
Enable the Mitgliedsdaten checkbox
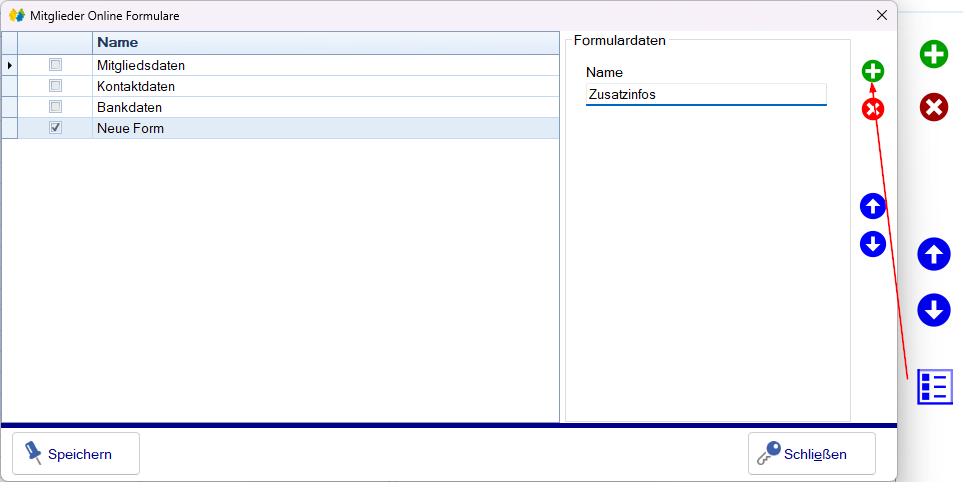pos(56,65)
